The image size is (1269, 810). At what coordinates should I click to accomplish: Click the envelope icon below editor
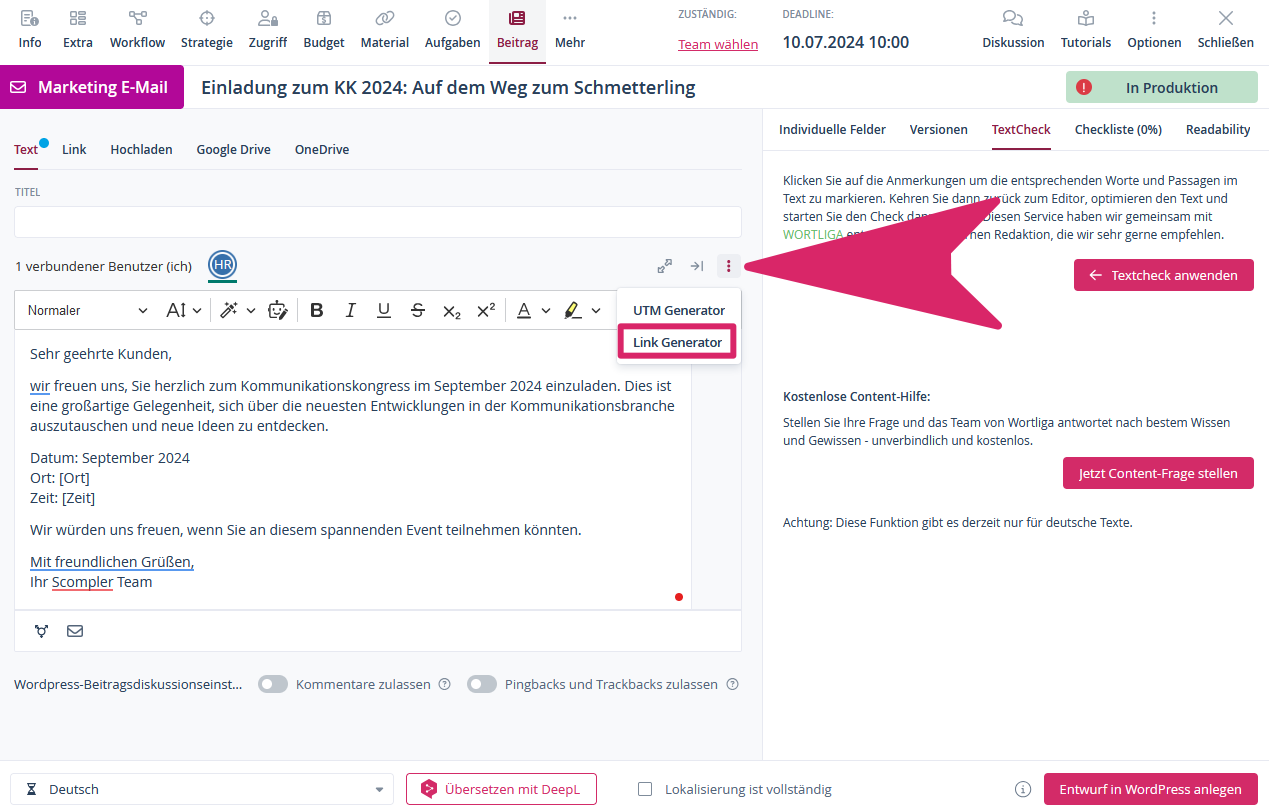tap(75, 631)
